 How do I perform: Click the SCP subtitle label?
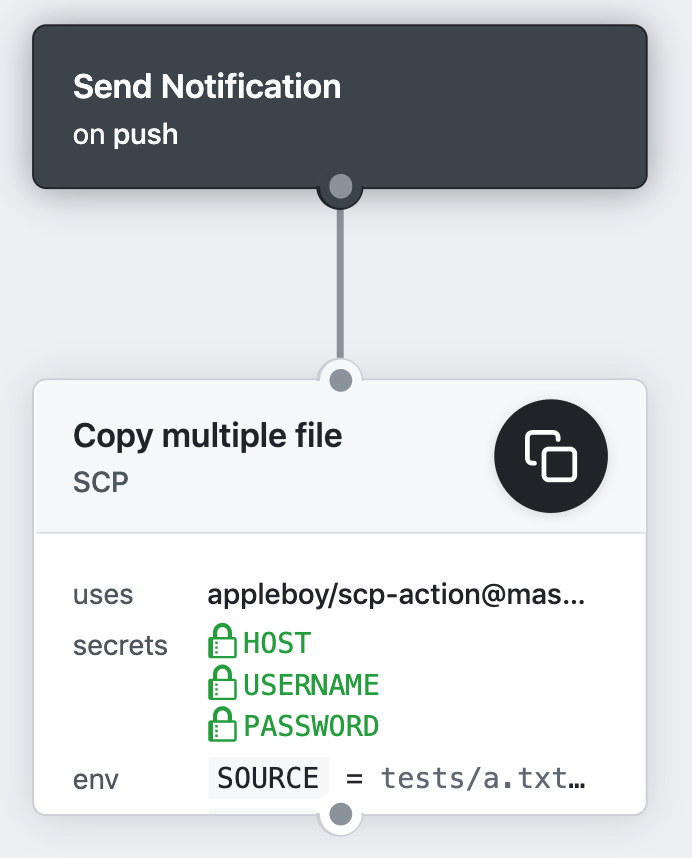click(x=101, y=482)
